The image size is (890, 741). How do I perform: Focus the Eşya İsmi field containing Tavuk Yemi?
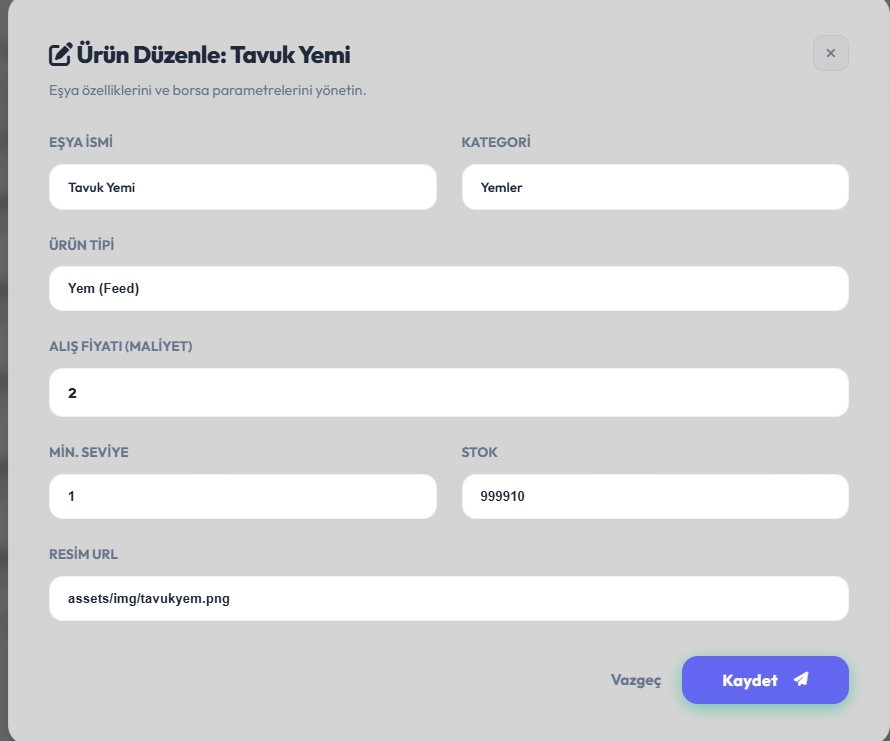[x=242, y=187]
